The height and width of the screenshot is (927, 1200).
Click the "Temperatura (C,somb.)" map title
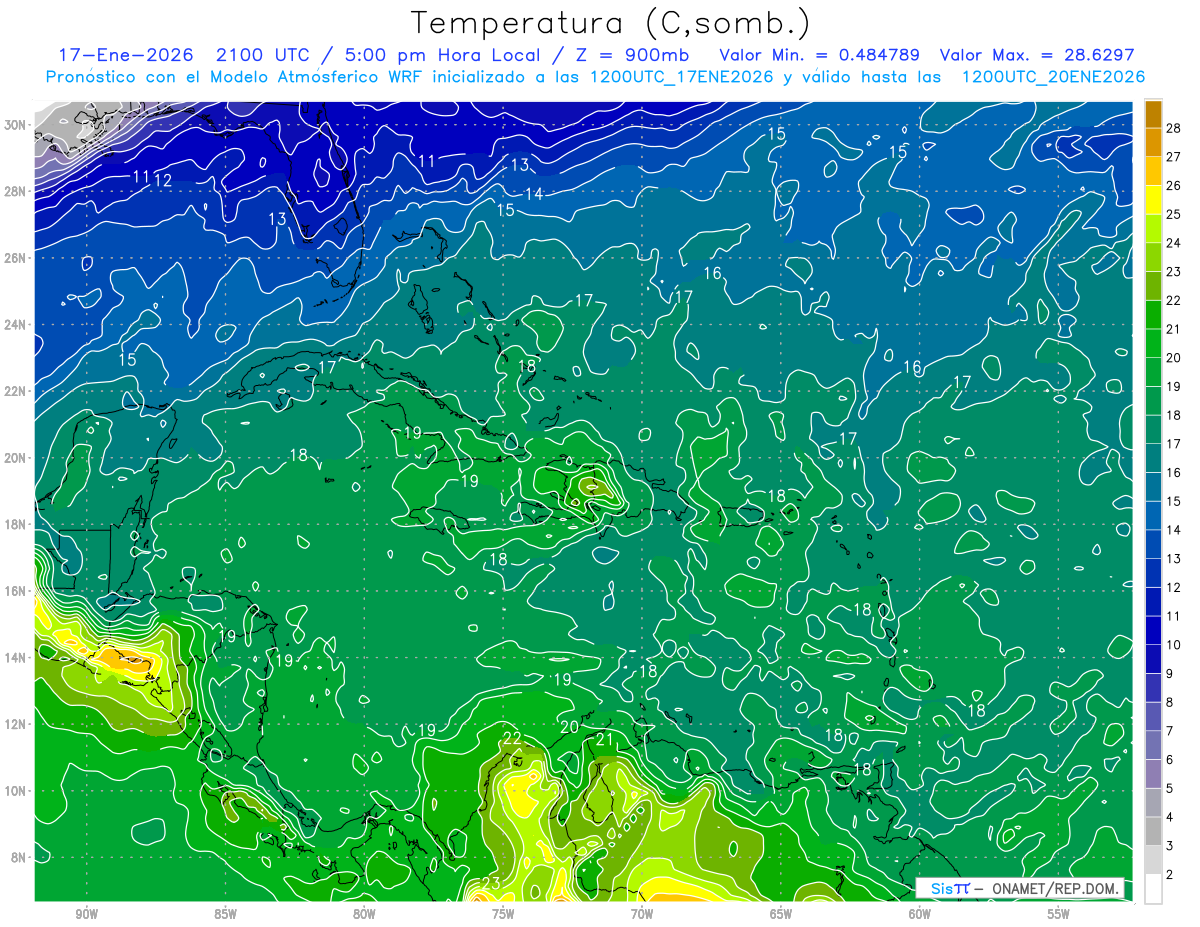[610, 23]
